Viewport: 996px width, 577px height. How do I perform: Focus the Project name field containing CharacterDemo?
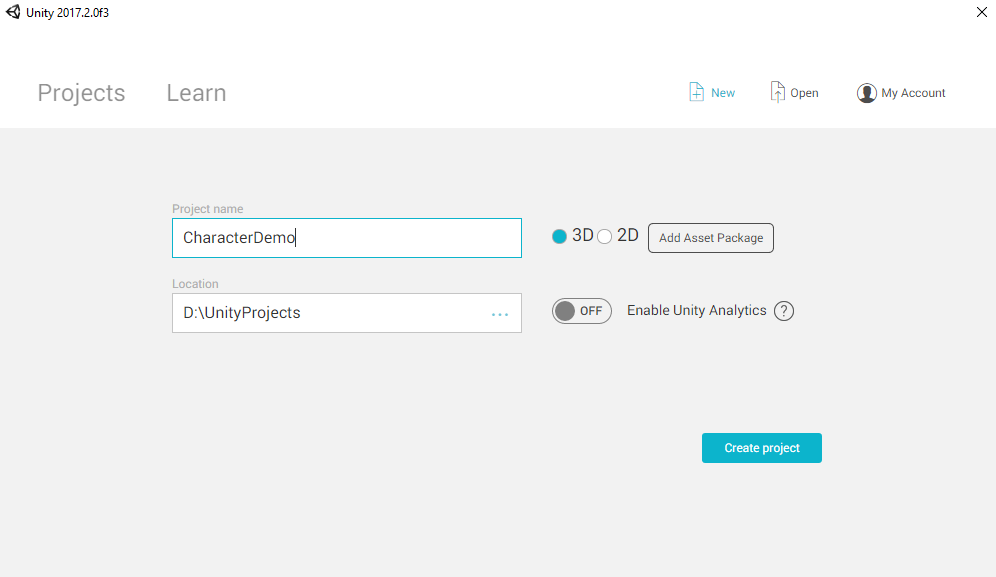(346, 238)
